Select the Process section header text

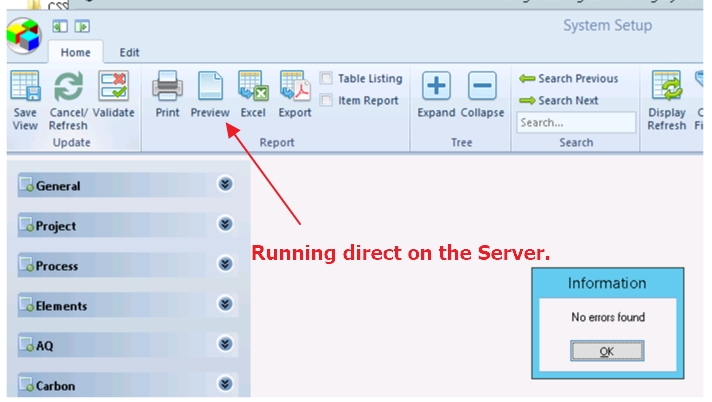[57, 266]
